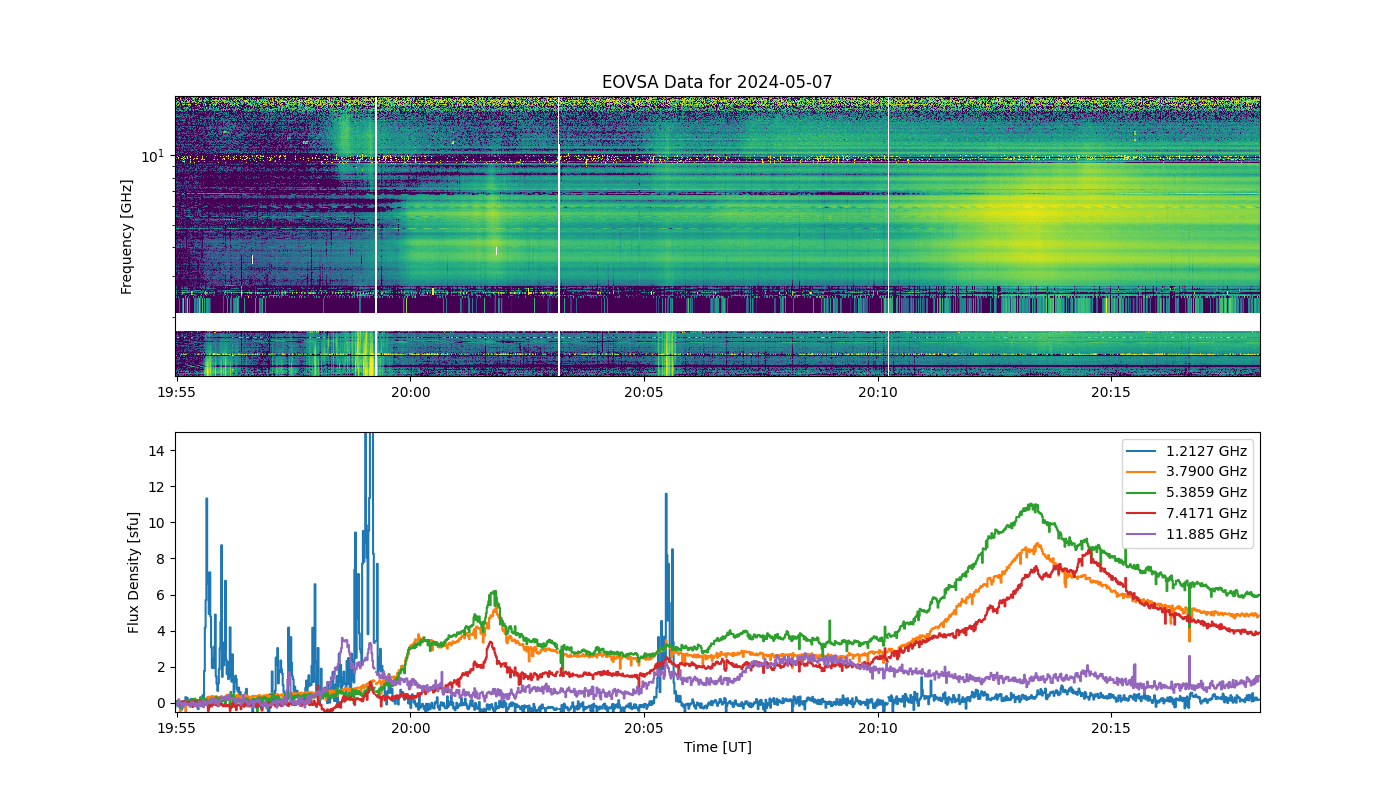Click the 1.2127 GHz legend entry
The width and height of the screenshot is (1400, 800).
tap(1188, 451)
